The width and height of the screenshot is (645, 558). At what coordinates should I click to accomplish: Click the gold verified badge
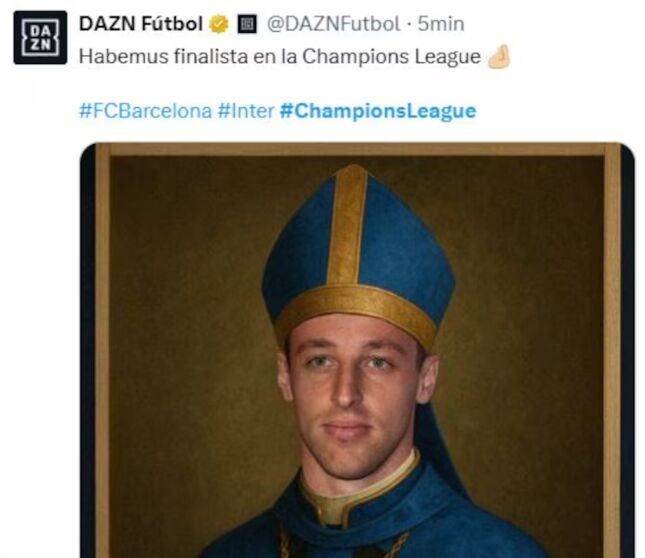coord(217,23)
